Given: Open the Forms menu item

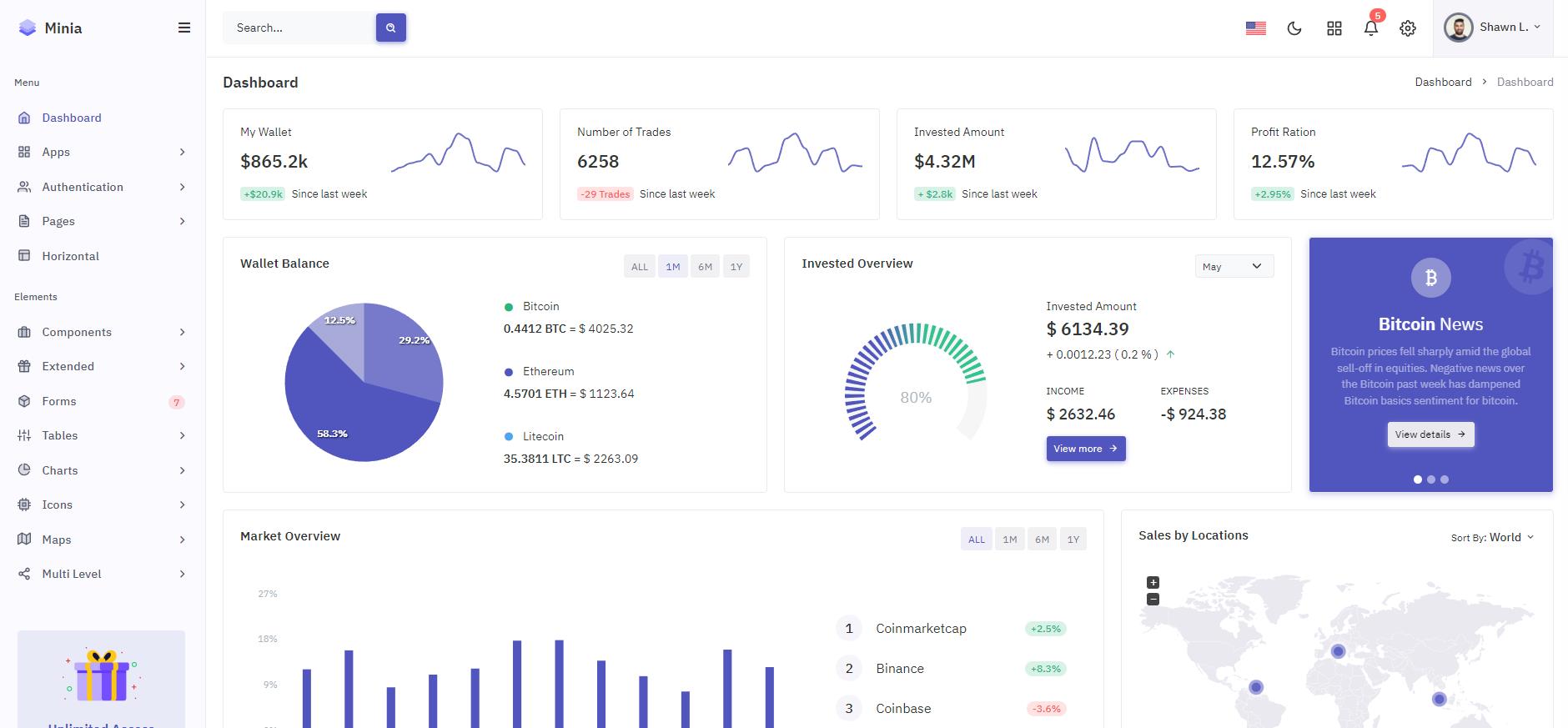Looking at the screenshot, I should (x=103, y=401).
